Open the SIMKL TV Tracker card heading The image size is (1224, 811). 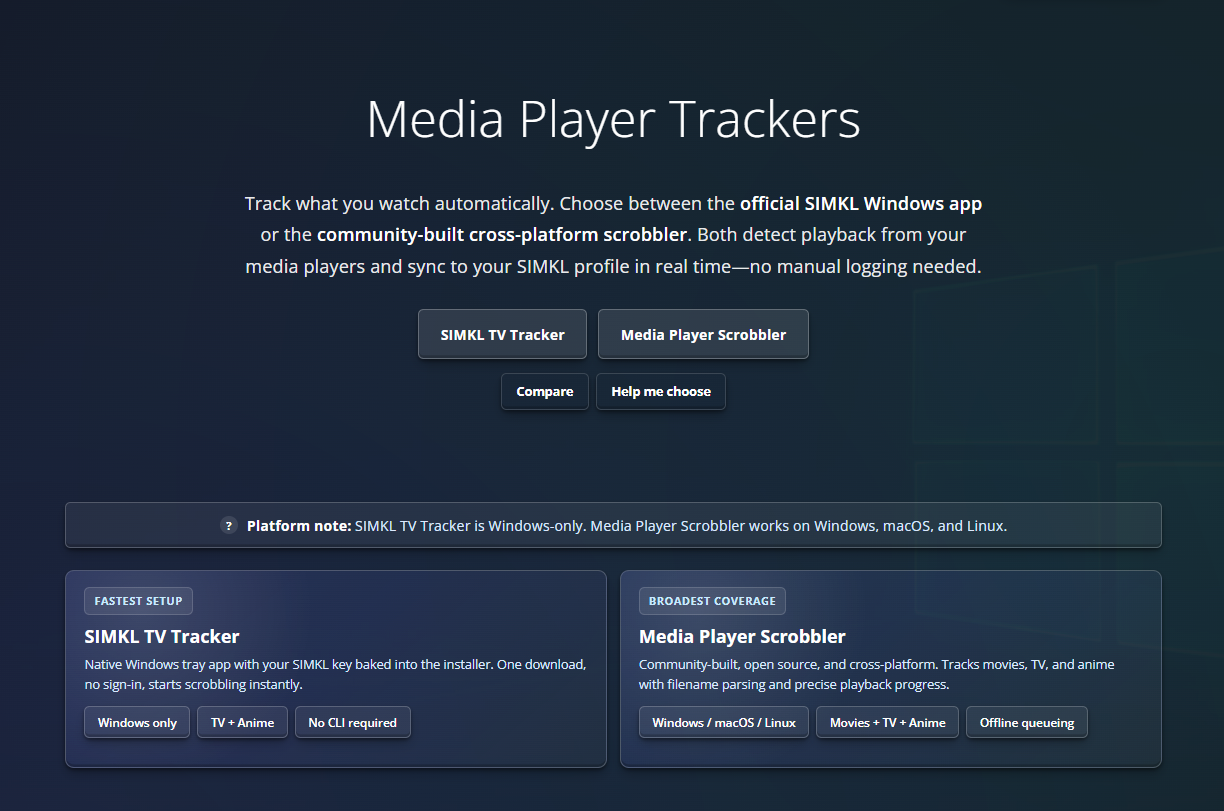(x=162, y=636)
